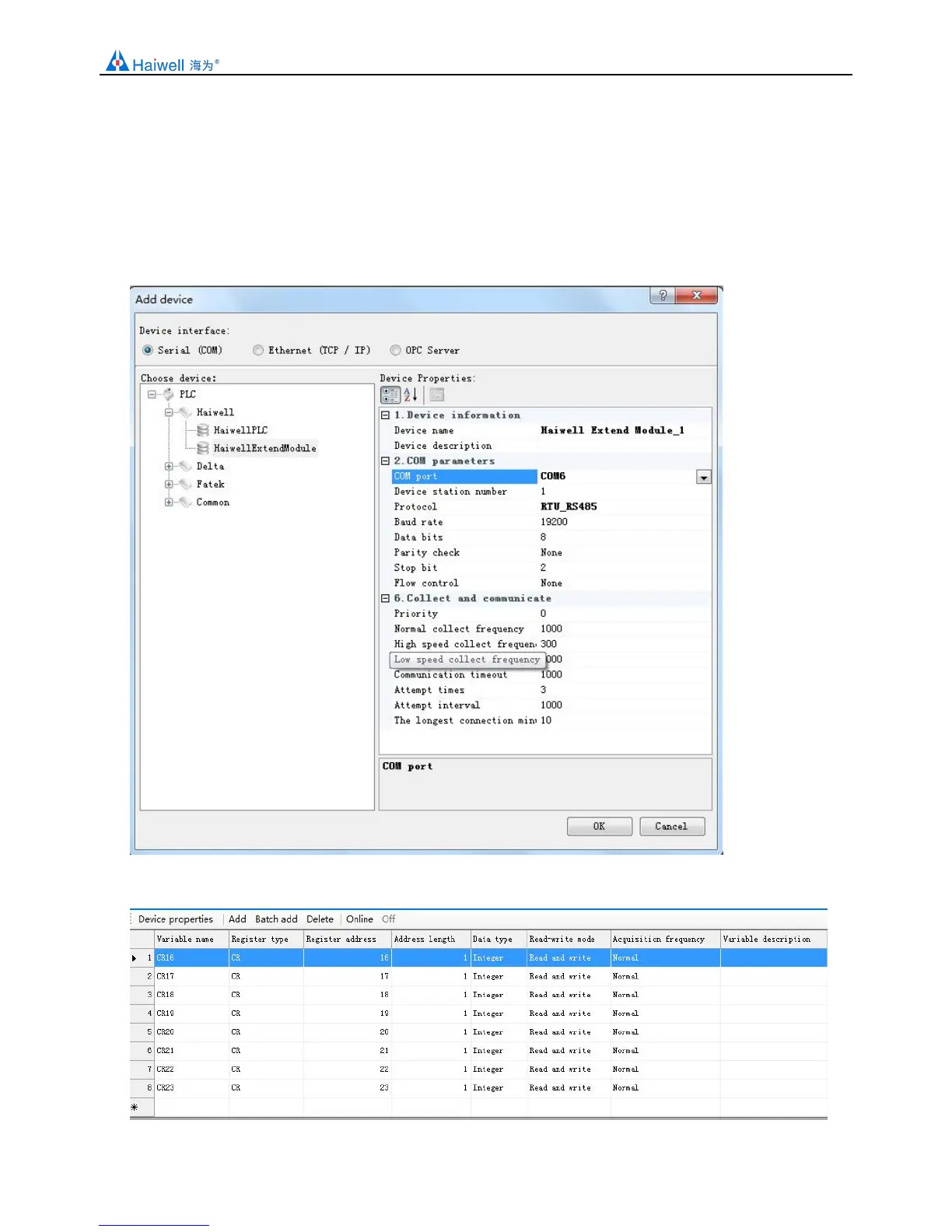Screen dimensions: 952x1232
Task: Click the Device station number property row
Action: [551, 492]
